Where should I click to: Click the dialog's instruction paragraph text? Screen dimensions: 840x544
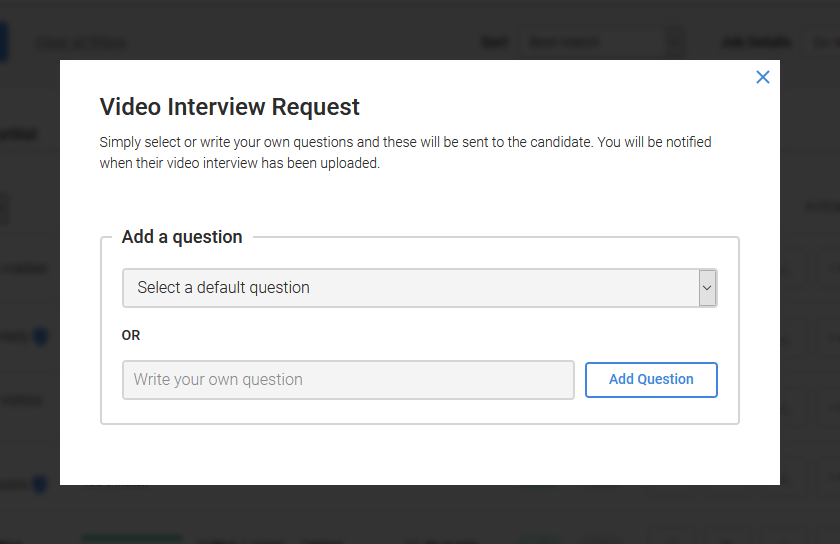405,152
